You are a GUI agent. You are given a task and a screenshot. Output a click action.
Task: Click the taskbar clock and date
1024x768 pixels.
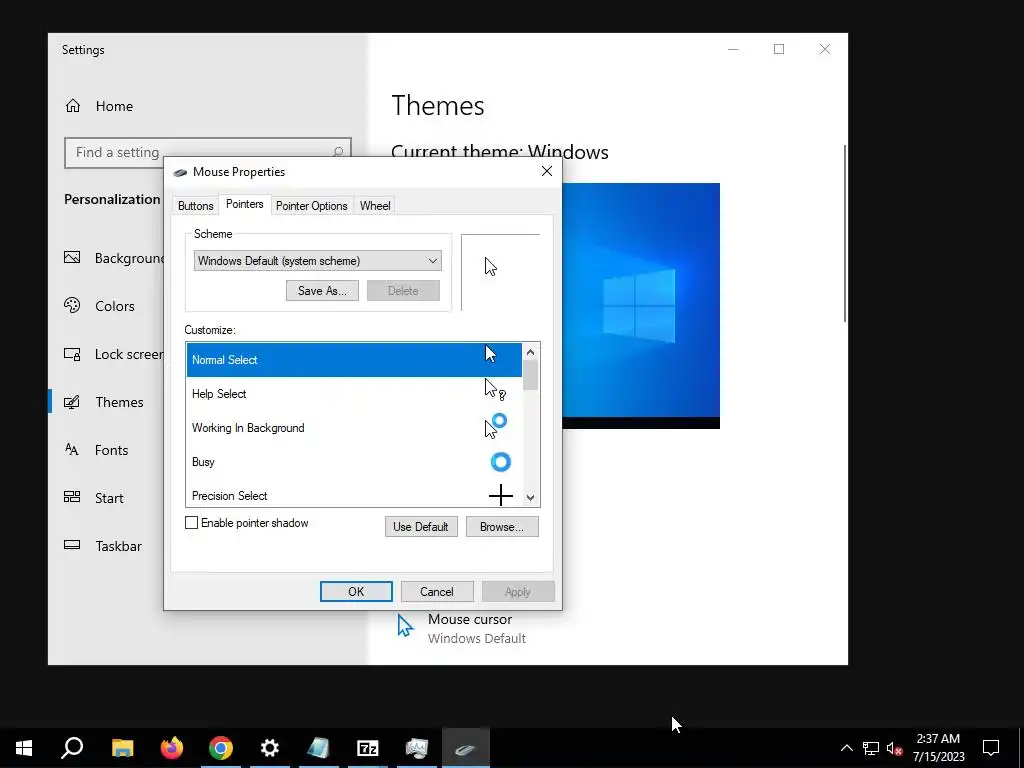pos(938,748)
